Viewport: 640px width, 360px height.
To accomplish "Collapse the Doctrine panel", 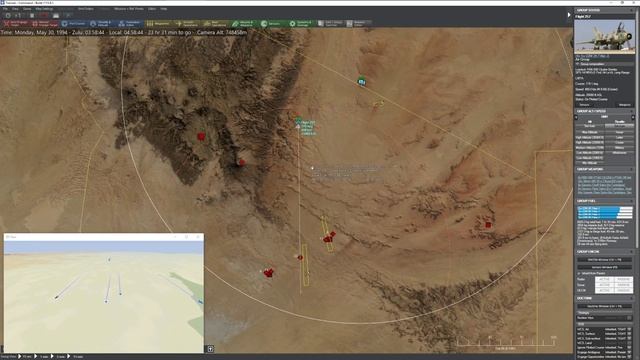I will (x=632, y=298).
